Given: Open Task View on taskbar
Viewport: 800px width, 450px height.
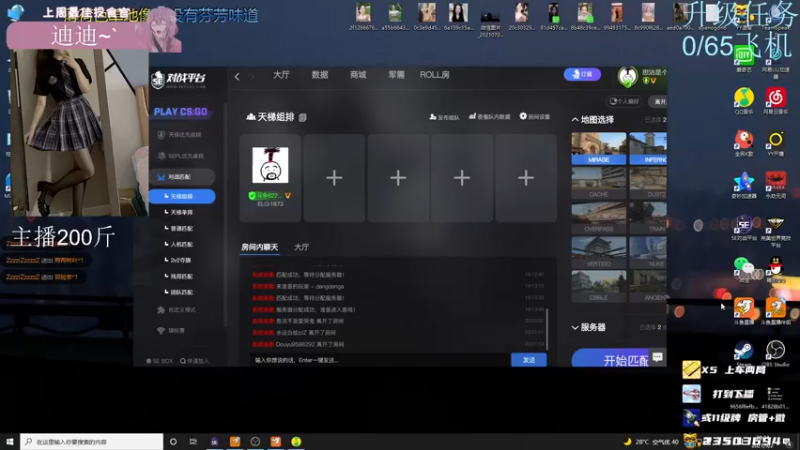Looking at the screenshot, I should pos(193,441).
